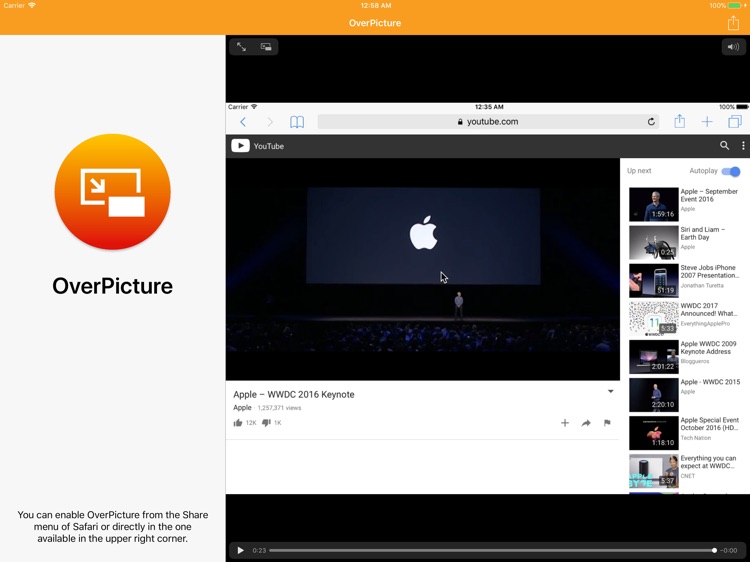Click the Up next label
The height and width of the screenshot is (562, 750).
pyautogui.click(x=639, y=171)
